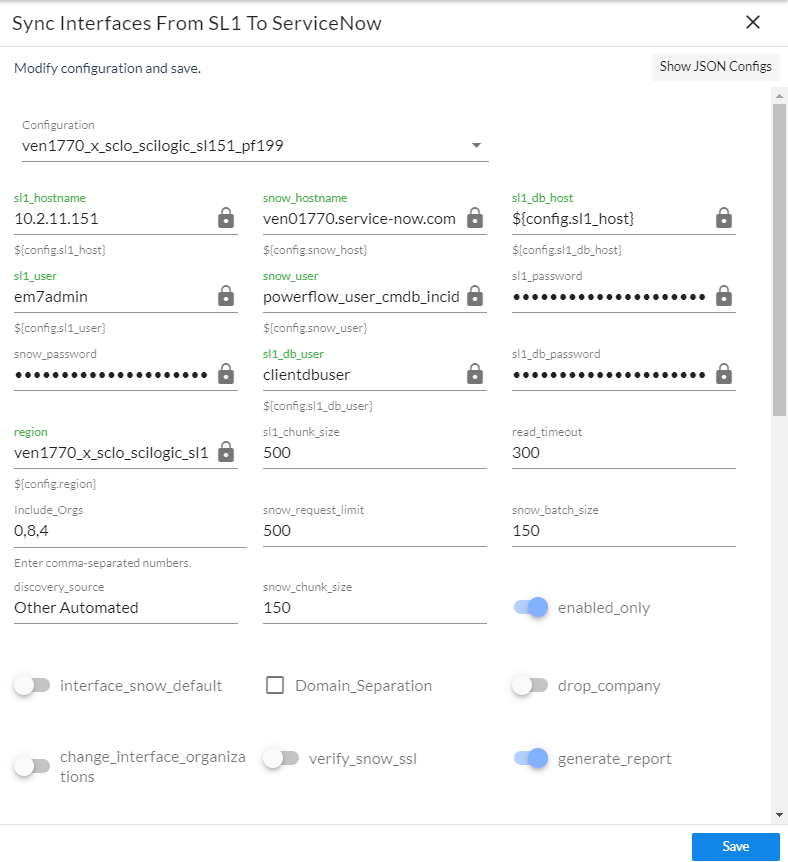Click Show JSON Configs button

715,67
